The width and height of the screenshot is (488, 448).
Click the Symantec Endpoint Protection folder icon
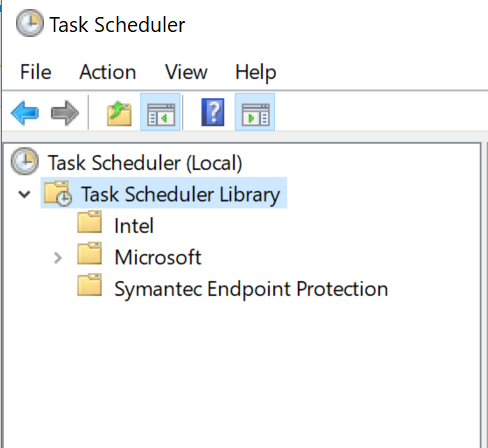click(x=89, y=285)
